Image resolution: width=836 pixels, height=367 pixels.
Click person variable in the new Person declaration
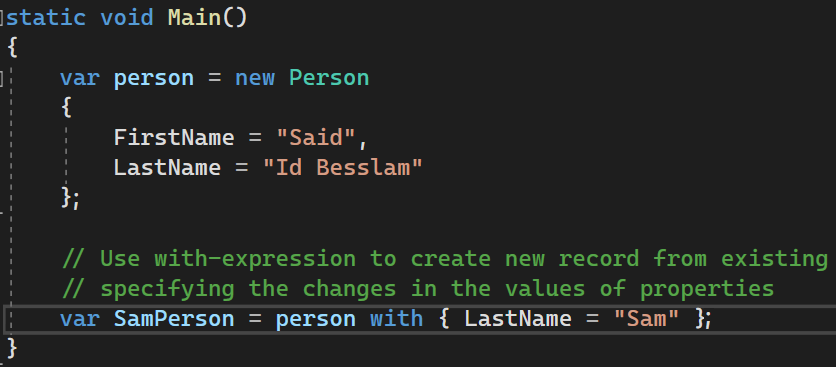pos(154,78)
